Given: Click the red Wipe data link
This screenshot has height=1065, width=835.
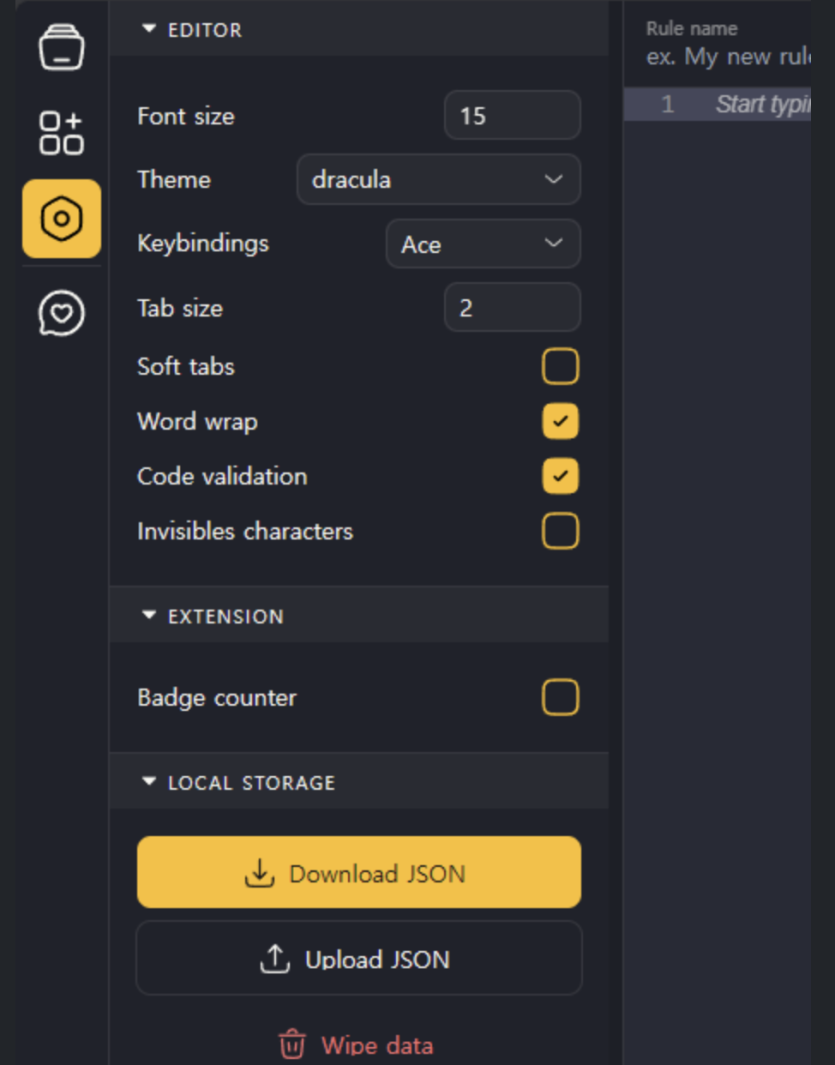Looking at the screenshot, I should pos(356,1045).
